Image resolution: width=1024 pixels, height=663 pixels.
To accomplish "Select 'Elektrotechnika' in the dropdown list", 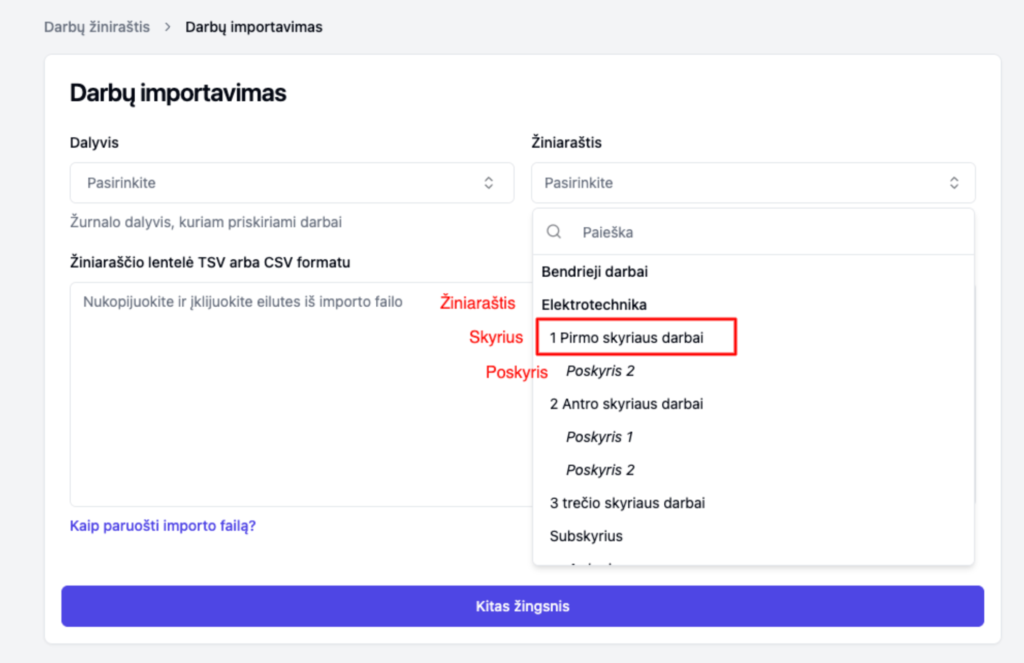I will click(x=594, y=304).
